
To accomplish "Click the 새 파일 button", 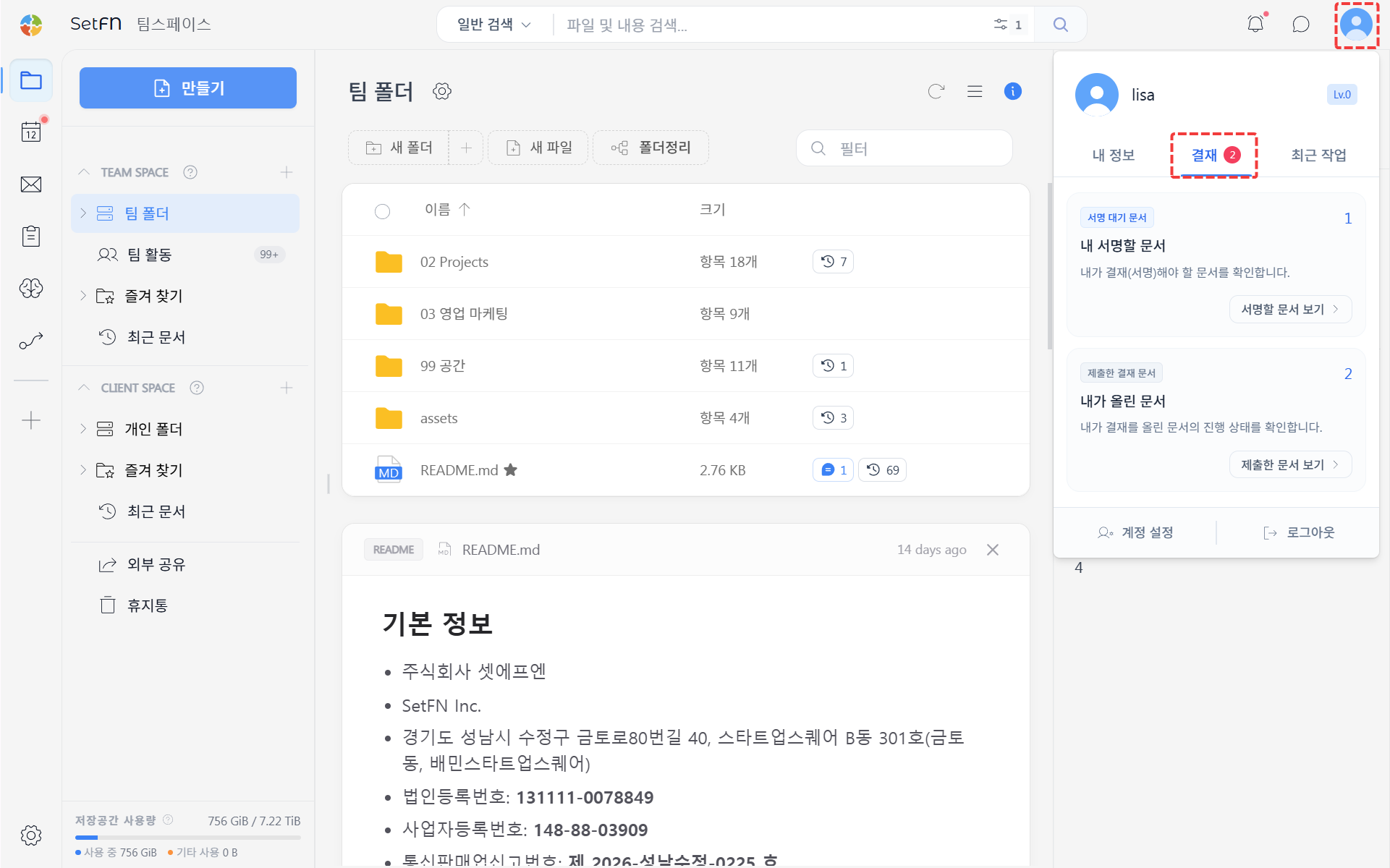I will coord(538,148).
